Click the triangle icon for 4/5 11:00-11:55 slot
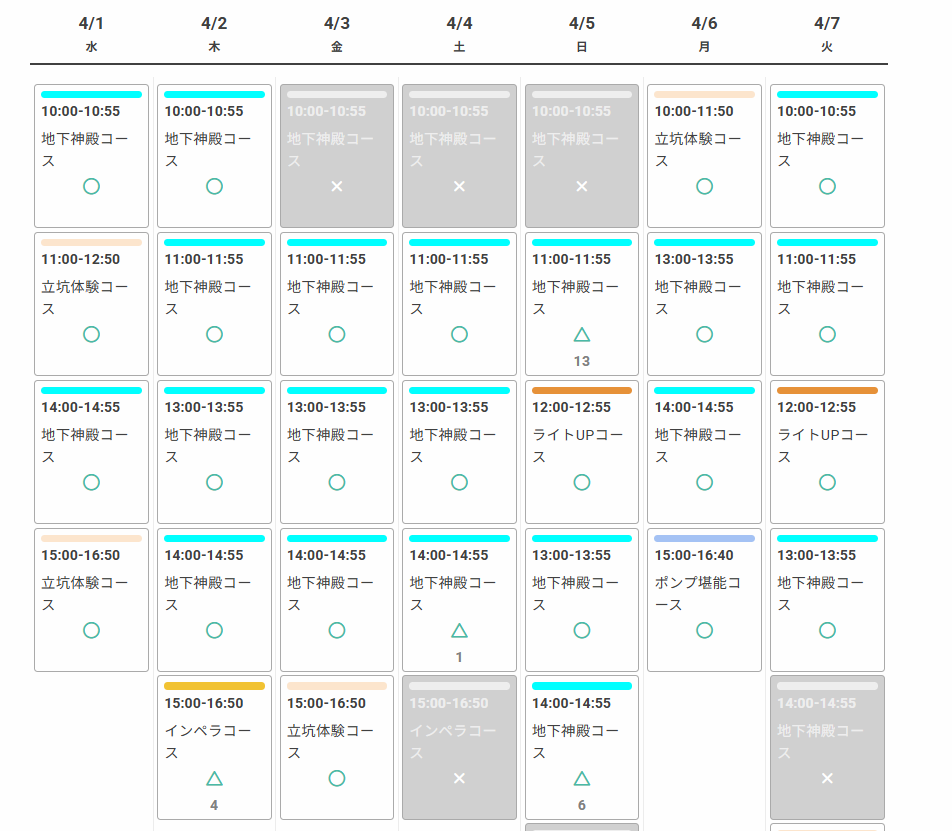Screen dimensions: 952x831 tap(582, 334)
